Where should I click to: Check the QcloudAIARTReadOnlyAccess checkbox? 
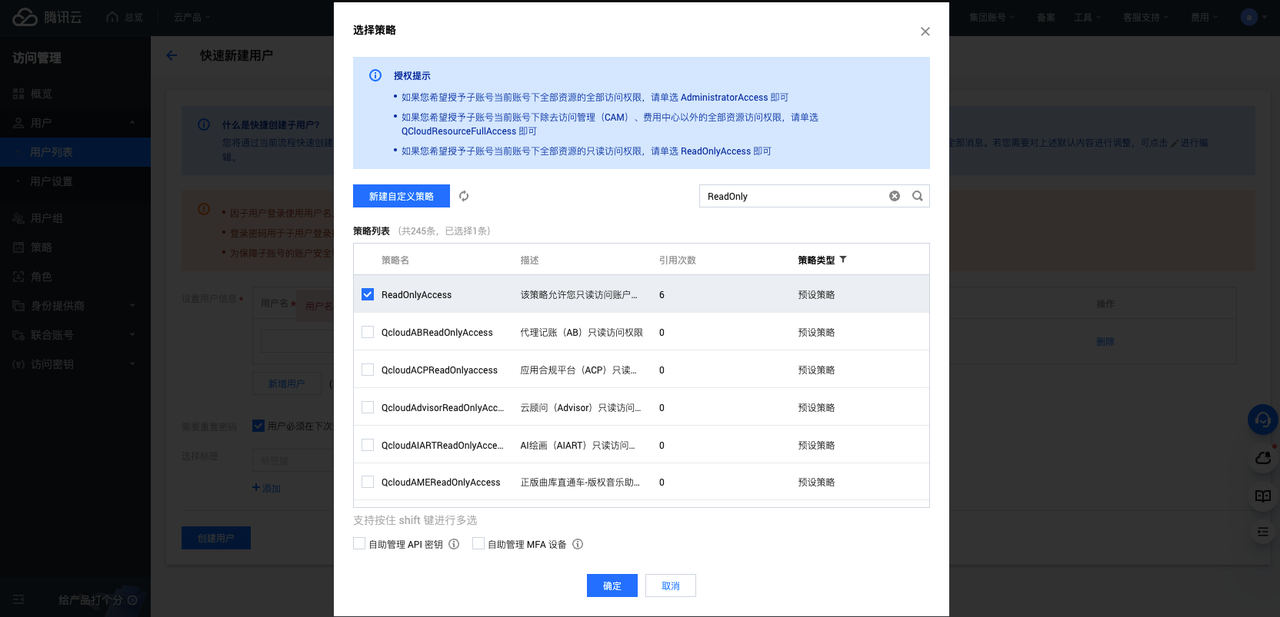(368, 445)
